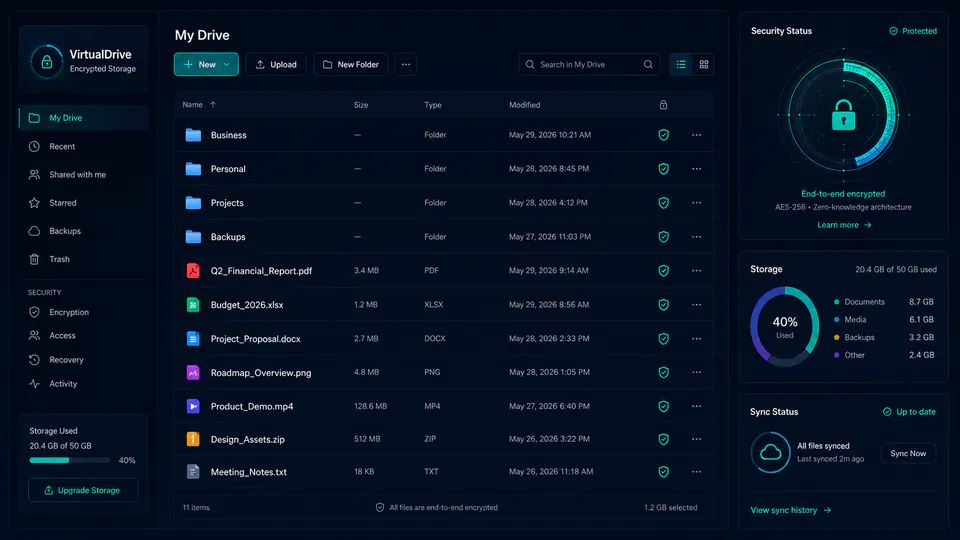Screen dimensions: 960x540
Task: Click the Q2_Financial_Report.pdf file icon
Action: click(x=193, y=270)
